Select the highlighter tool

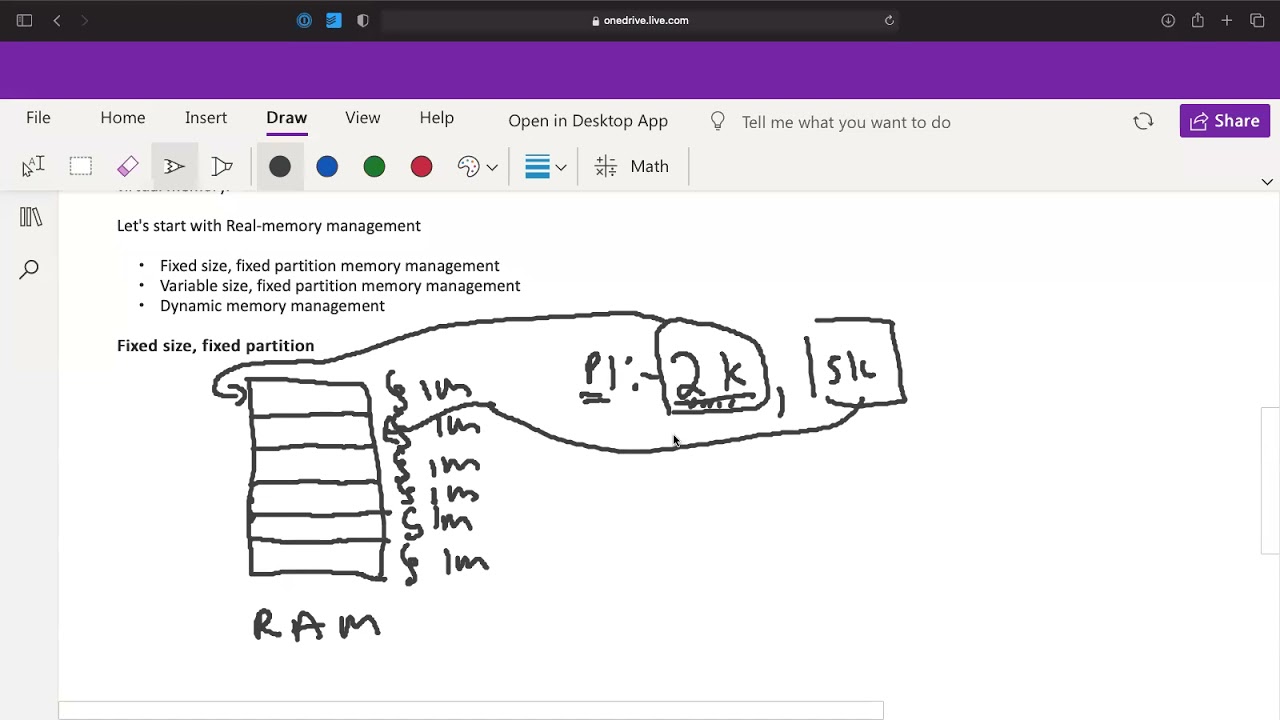pos(222,166)
